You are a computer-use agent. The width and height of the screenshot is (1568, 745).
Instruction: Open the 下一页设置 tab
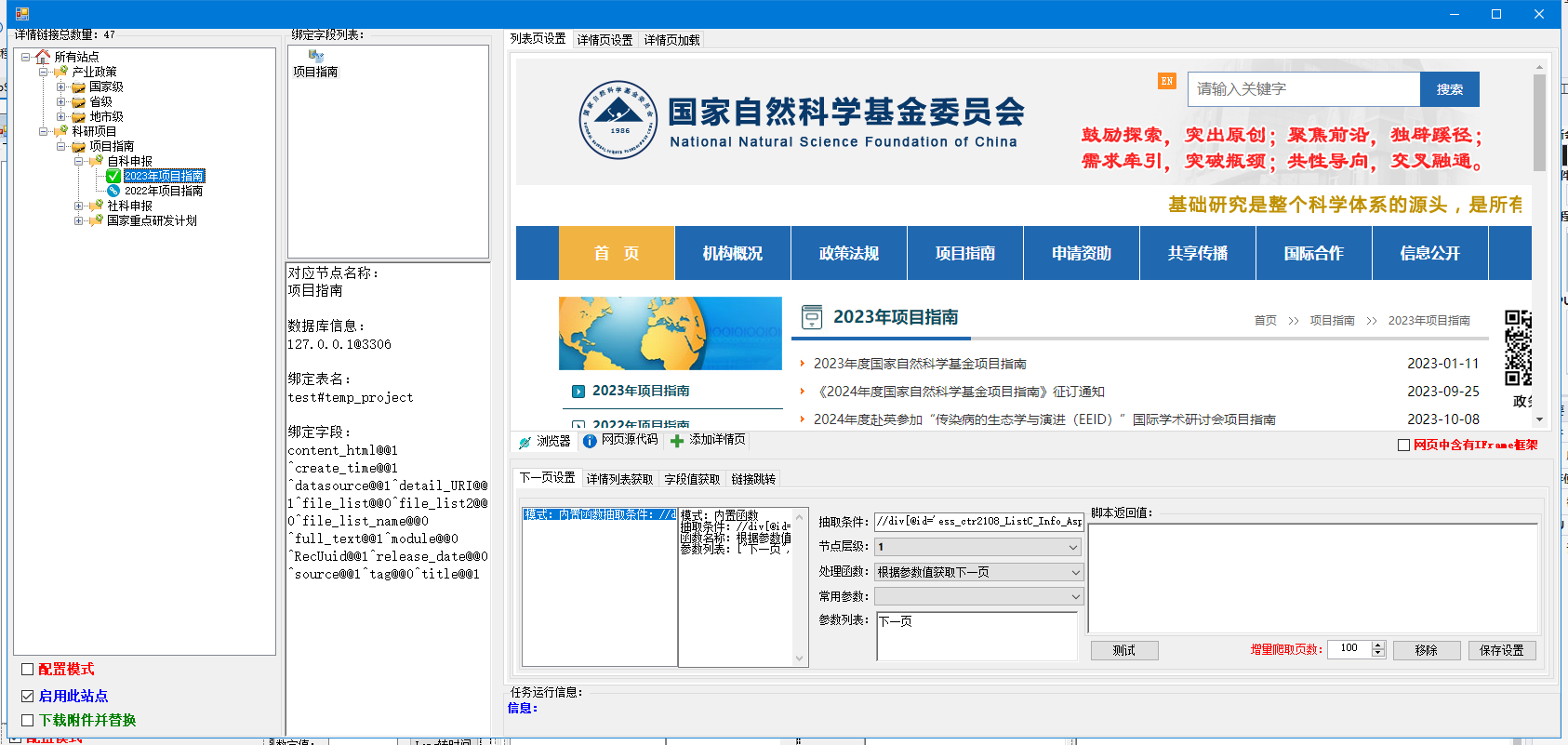click(547, 478)
